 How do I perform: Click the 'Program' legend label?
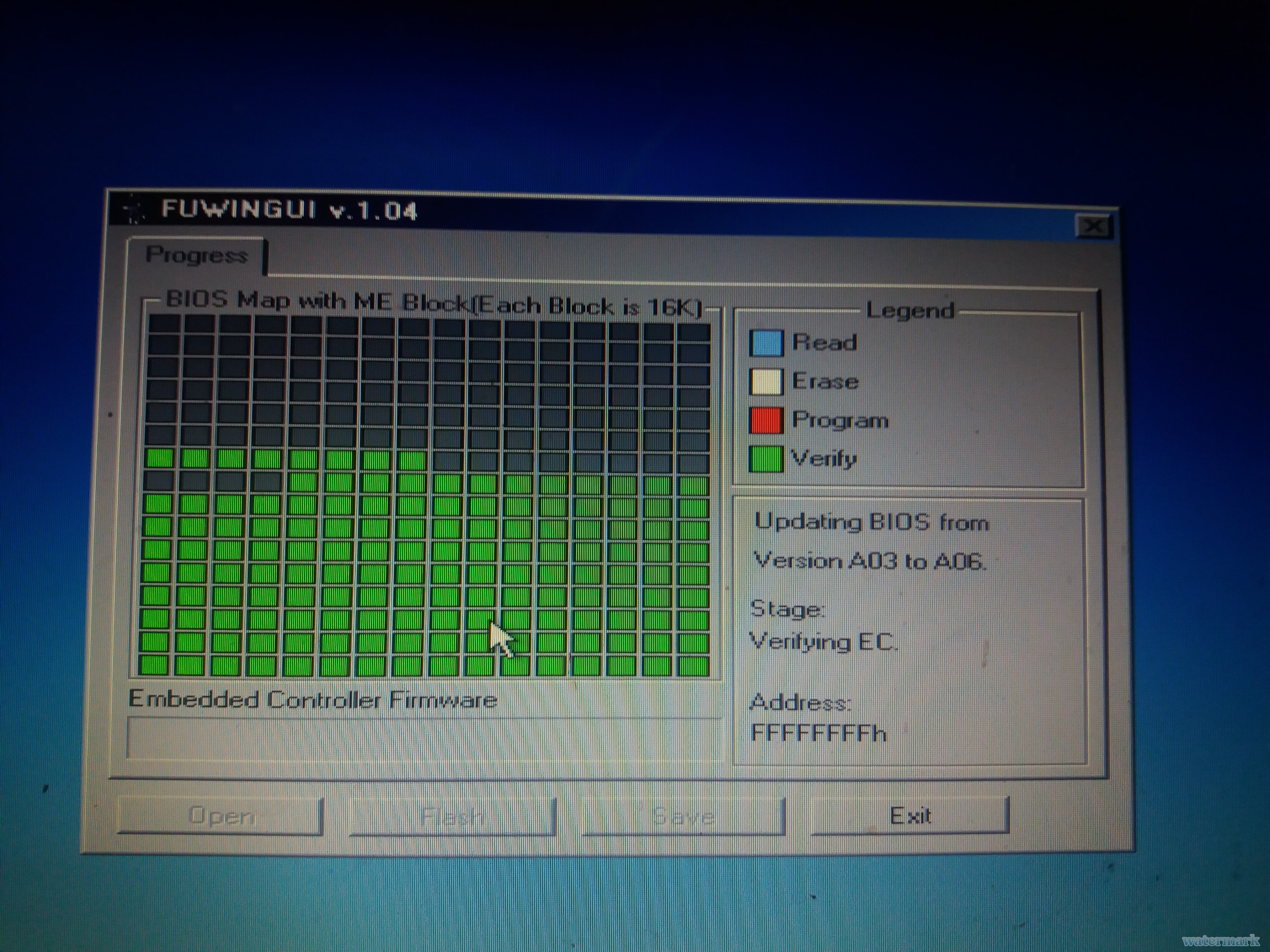(x=841, y=421)
